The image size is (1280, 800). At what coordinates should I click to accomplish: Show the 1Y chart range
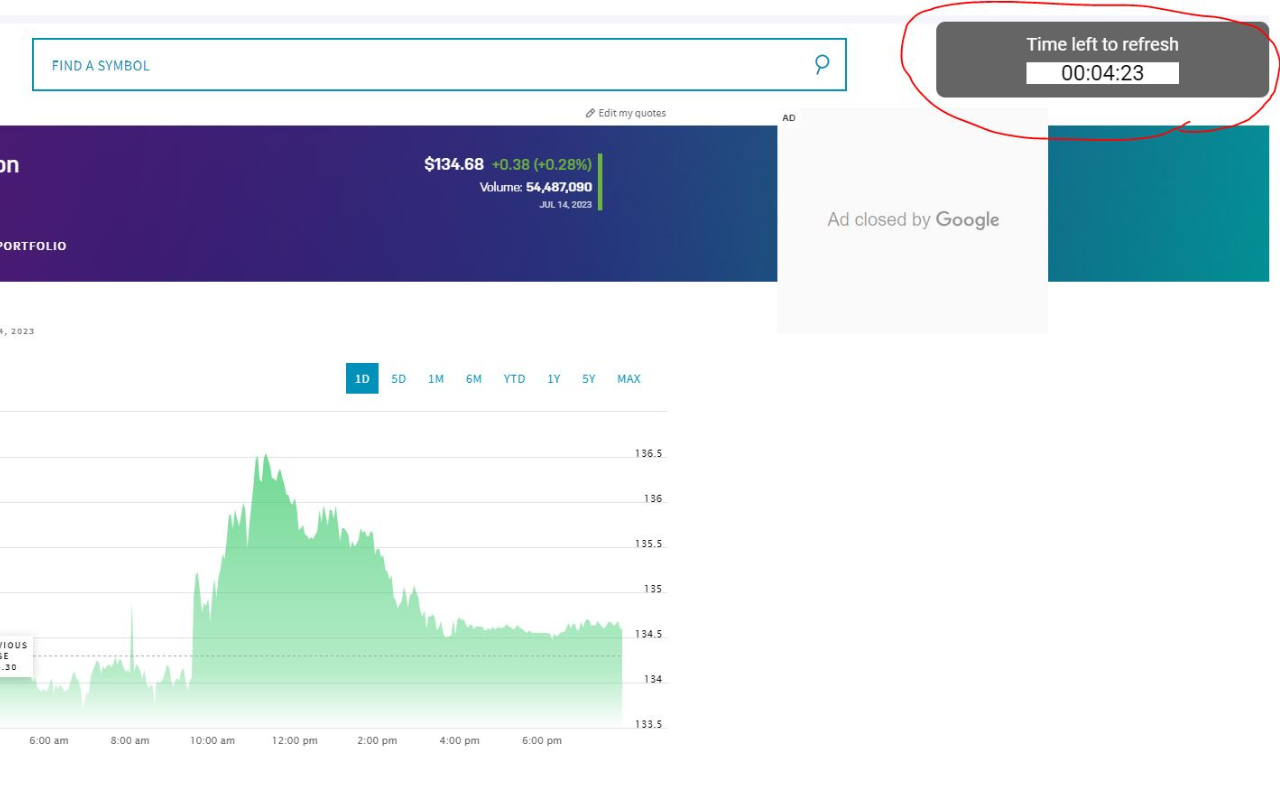coord(553,379)
